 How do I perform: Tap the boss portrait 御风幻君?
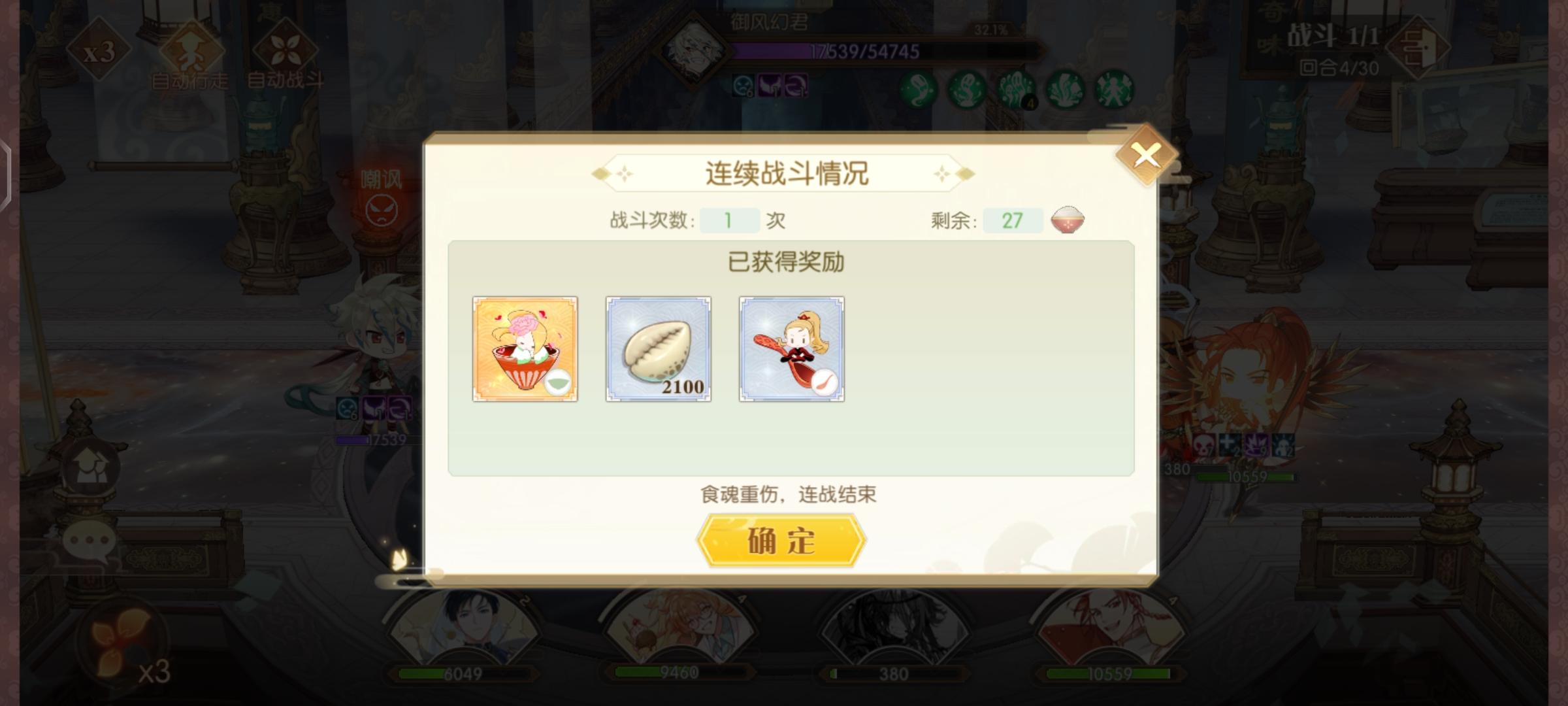(x=693, y=50)
